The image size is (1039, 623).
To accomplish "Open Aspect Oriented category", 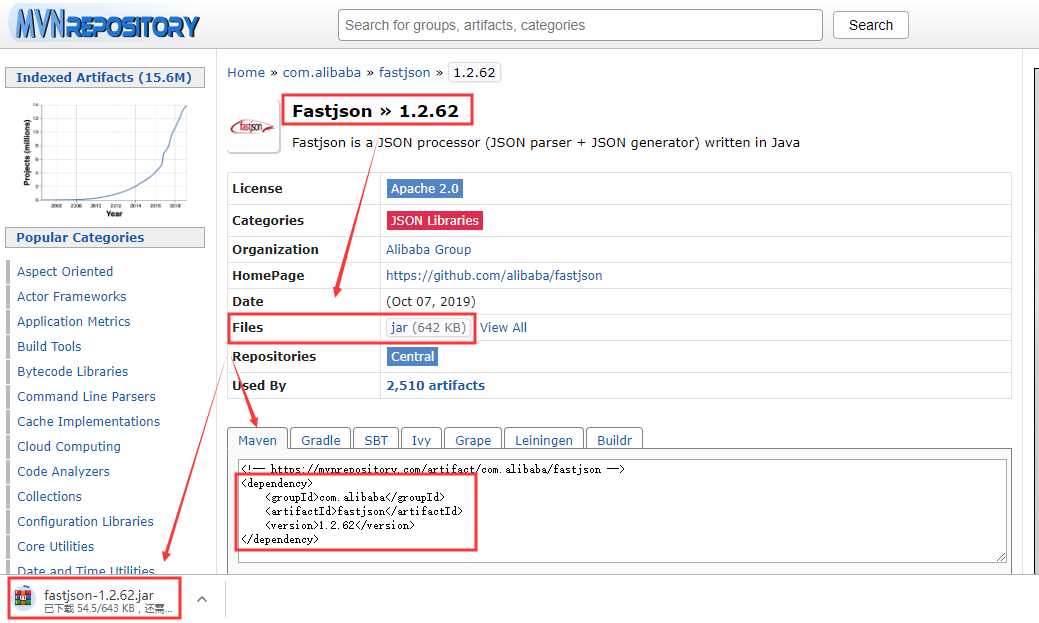I will click(65, 271).
